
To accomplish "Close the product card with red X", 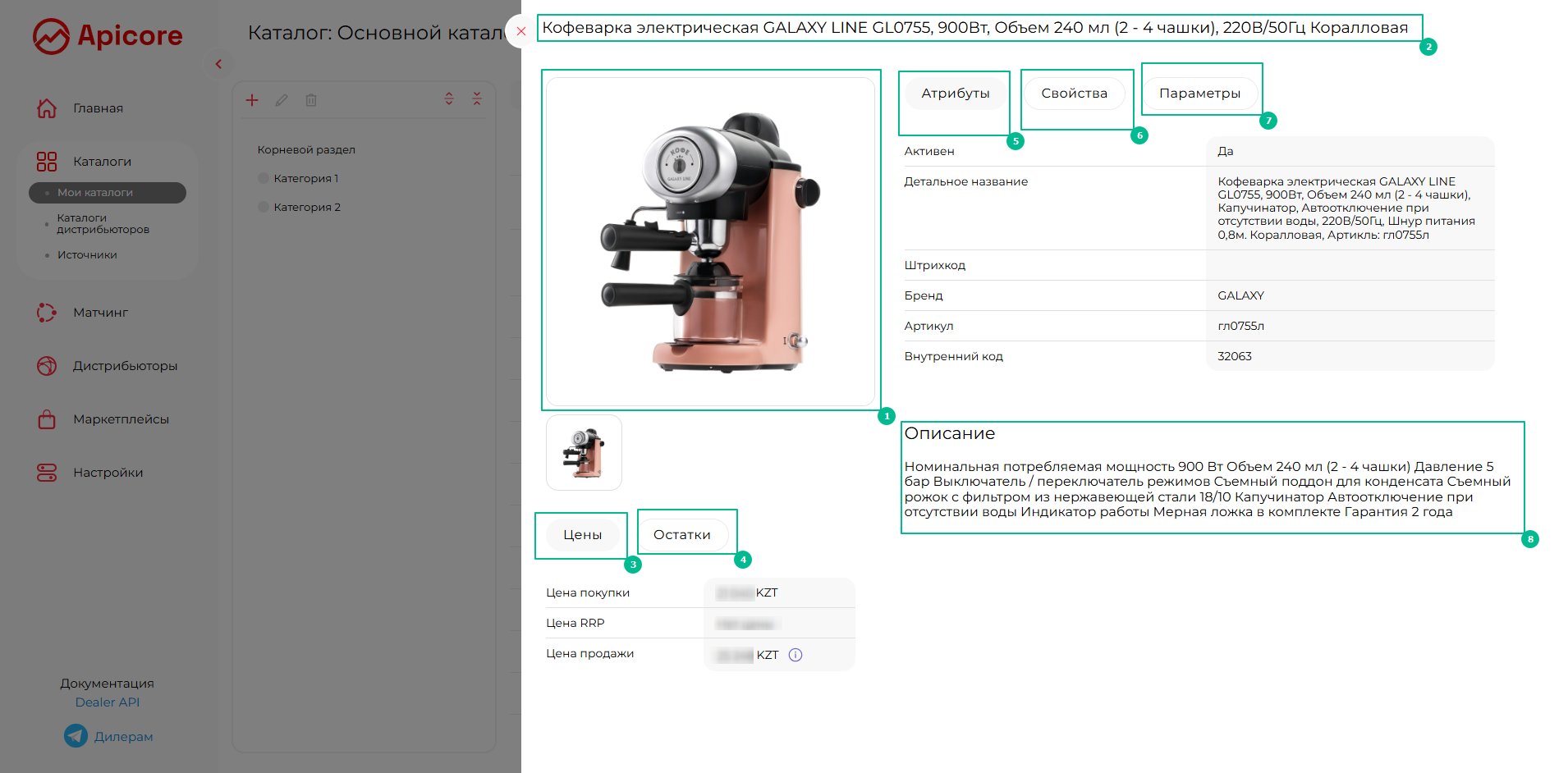I will pos(520,32).
